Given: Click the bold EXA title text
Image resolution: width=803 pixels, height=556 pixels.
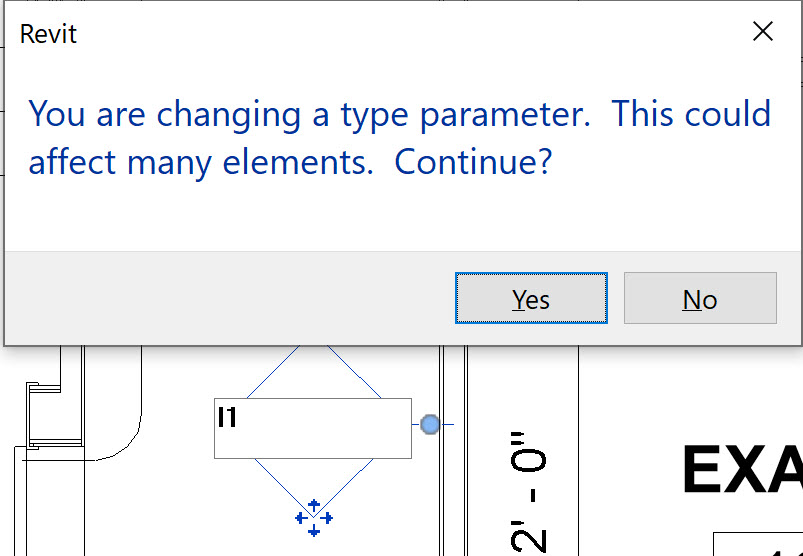Looking at the screenshot, I should pyautogui.click(x=743, y=469).
